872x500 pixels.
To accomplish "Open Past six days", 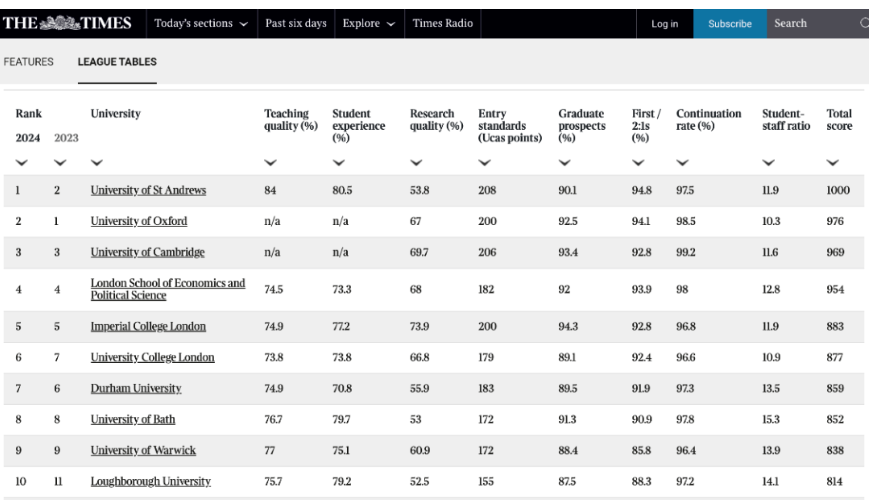I will tap(295, 24).
